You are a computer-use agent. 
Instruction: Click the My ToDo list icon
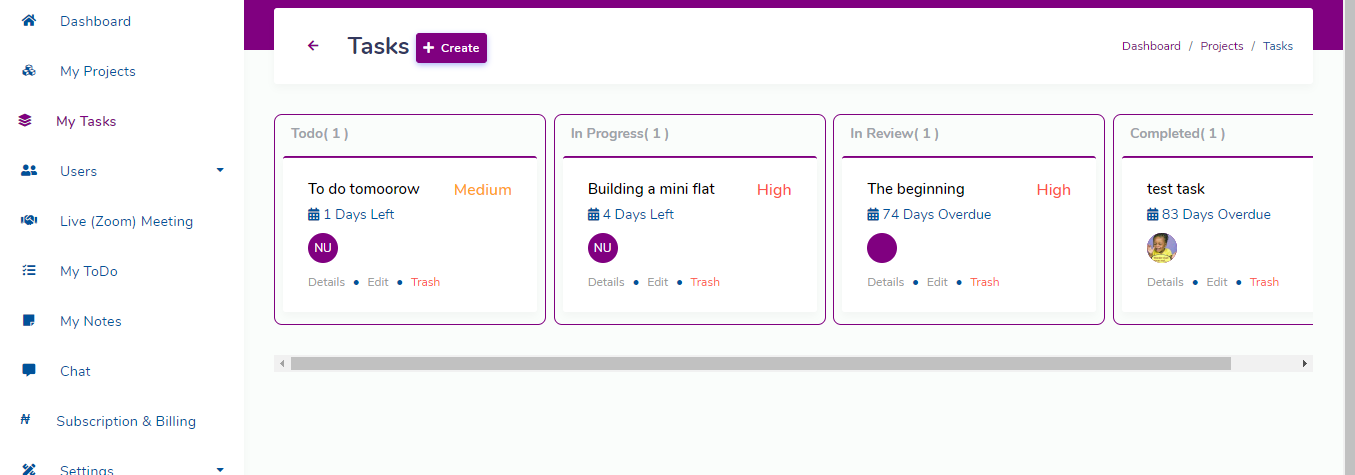29,271
